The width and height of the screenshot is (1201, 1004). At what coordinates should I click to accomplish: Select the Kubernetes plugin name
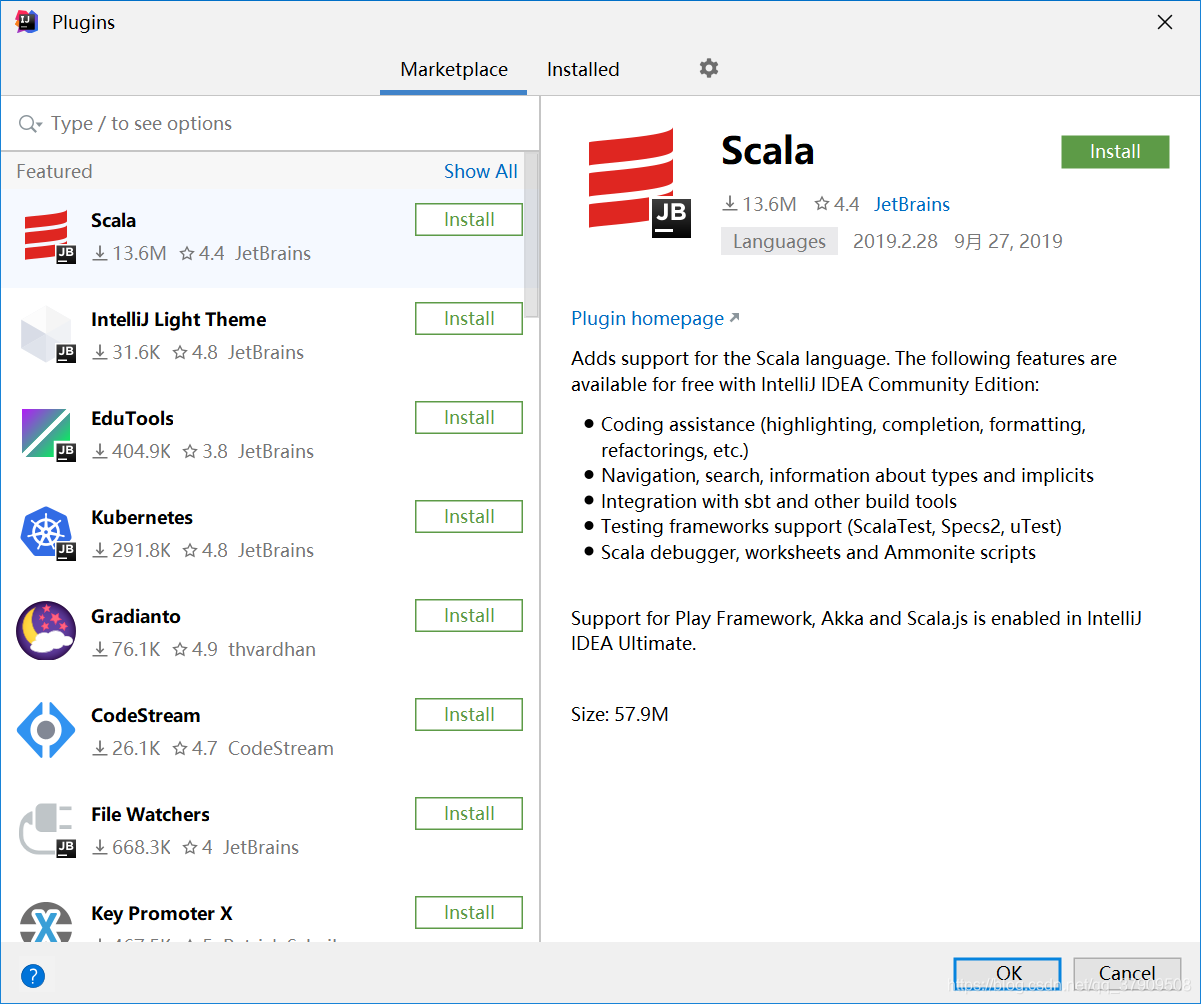[142, 517]
